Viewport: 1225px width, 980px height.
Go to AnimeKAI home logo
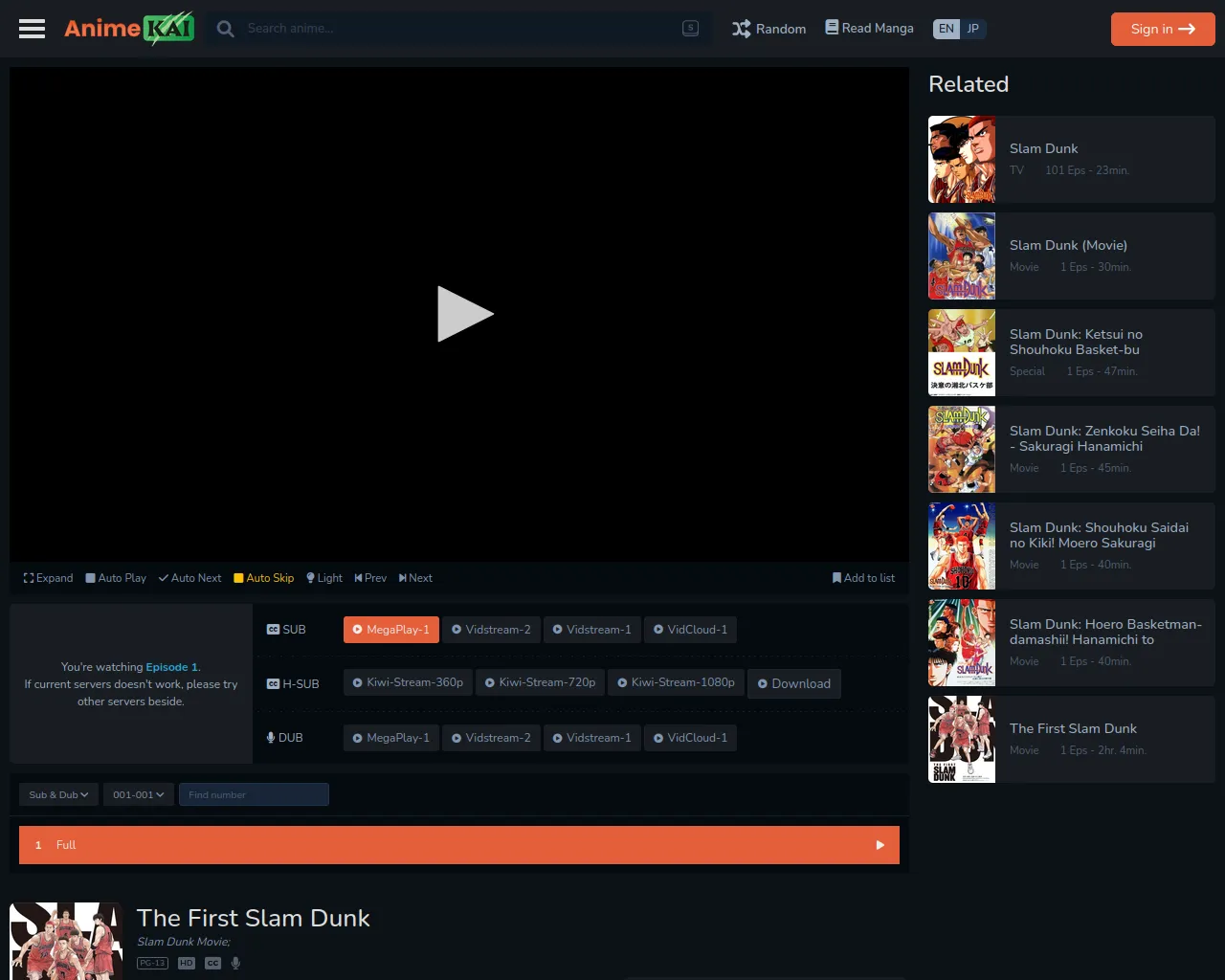tap(129, 29)
